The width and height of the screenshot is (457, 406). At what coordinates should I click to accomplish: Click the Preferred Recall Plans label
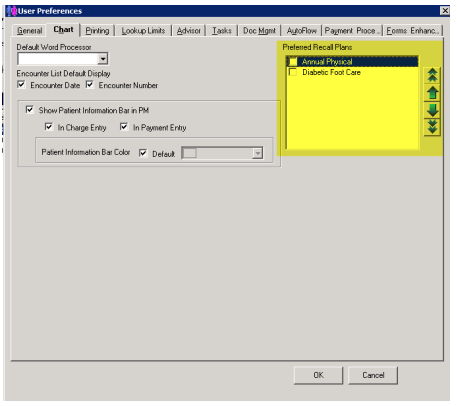(x=317, y=47)
